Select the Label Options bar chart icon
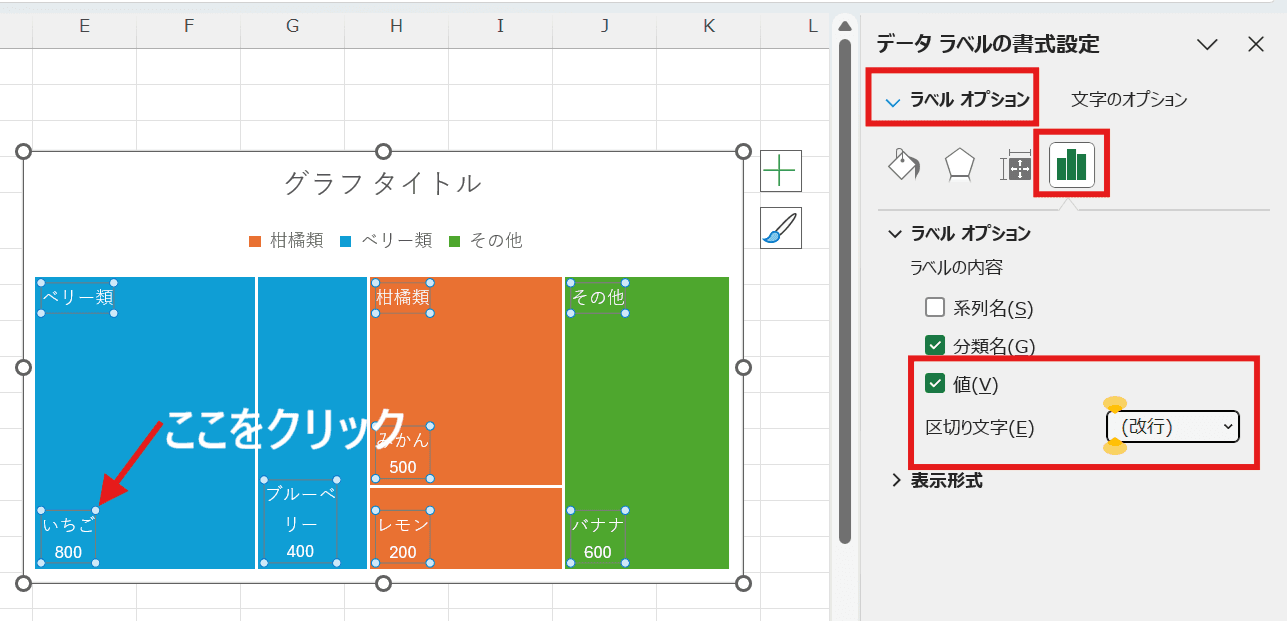This screenshot has height=621, width=1287. (x=1071, y=165)
